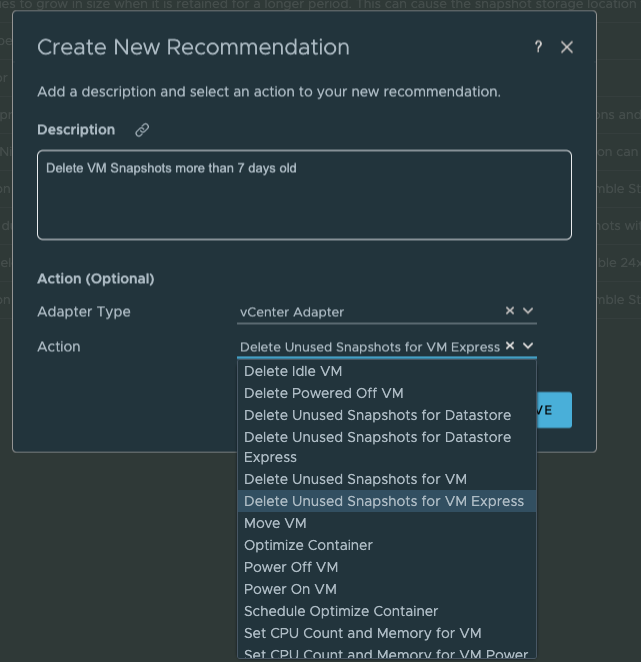
Task: Select Power Off VM action
Action: (x=387, y=567)
